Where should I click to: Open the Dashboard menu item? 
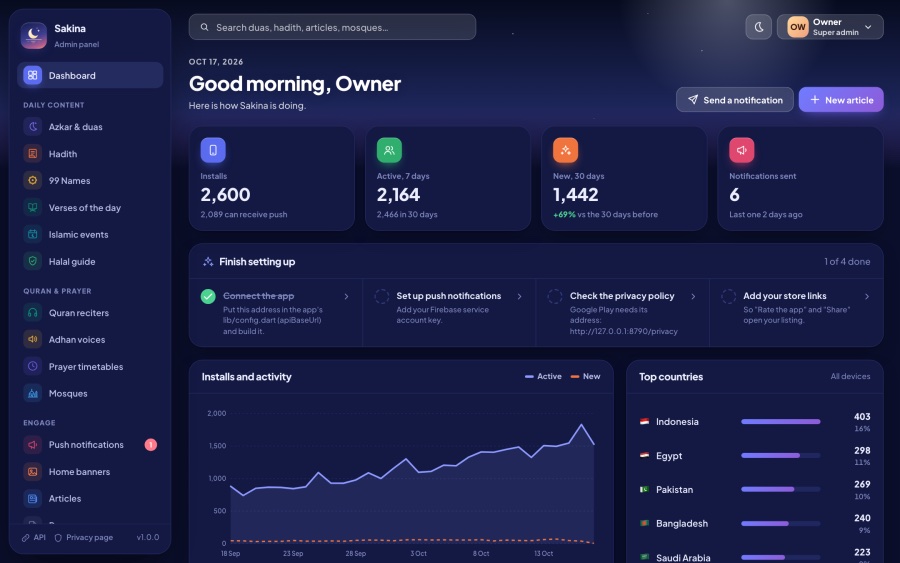(x=90, y=75)
